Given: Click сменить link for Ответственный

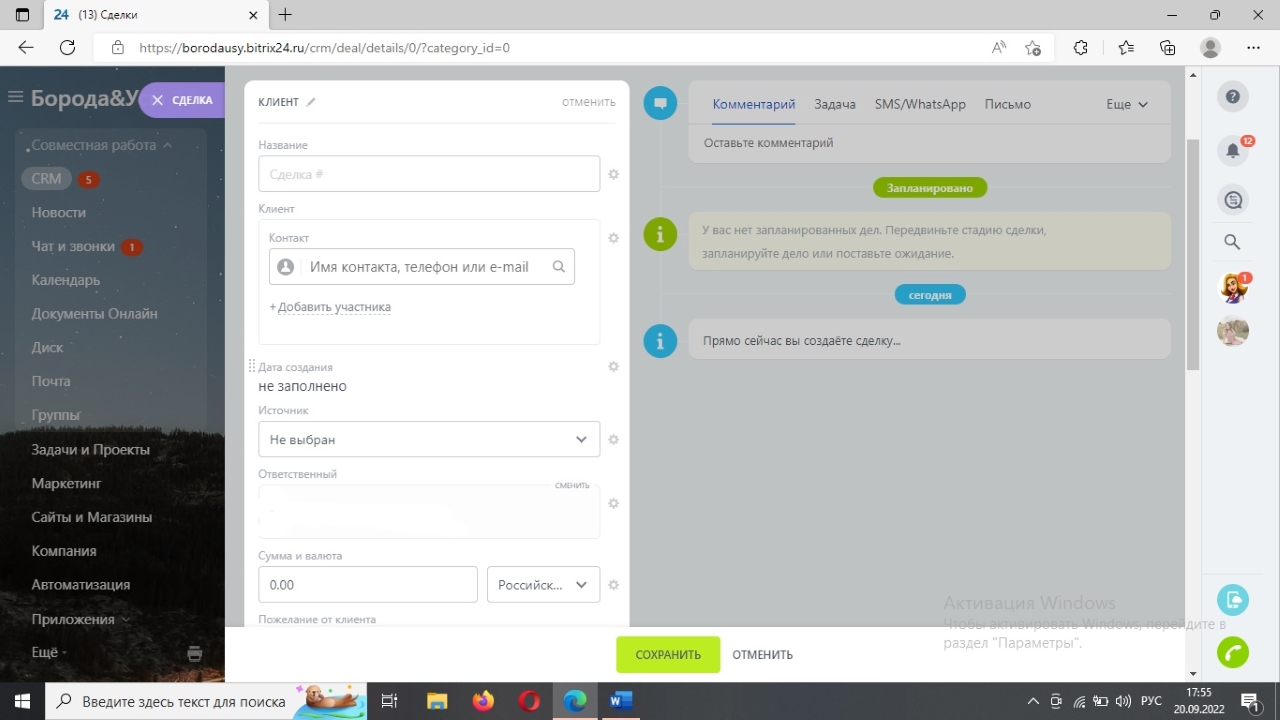Looking at the screenshot, I should 572,485.
